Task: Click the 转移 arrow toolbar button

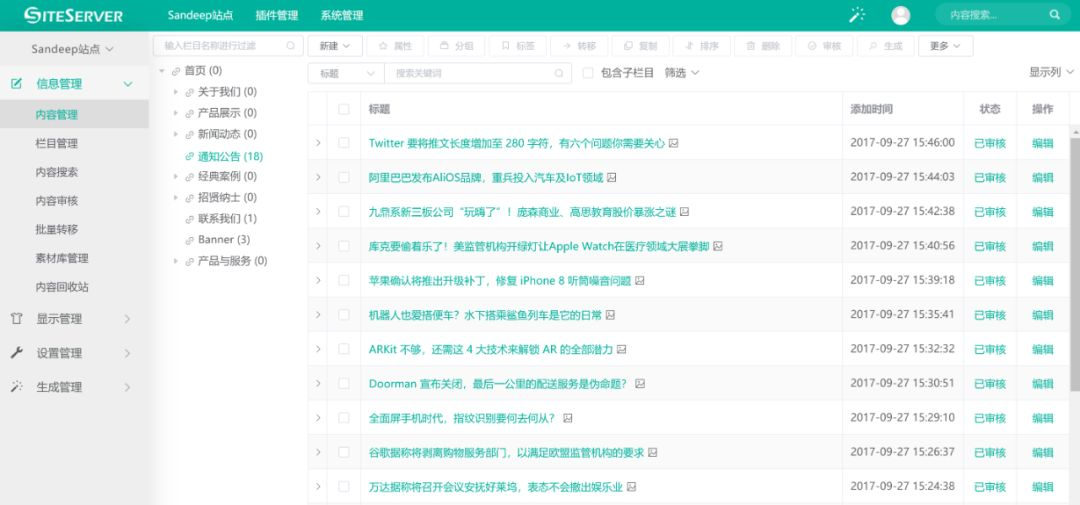Action: coord(579,45)
